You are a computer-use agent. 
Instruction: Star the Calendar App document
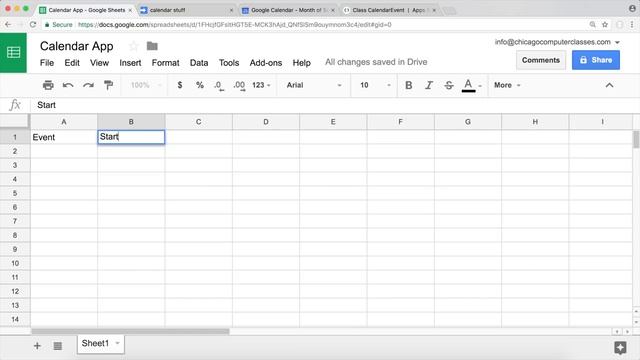pyautogui.click(x=133, y=46)
